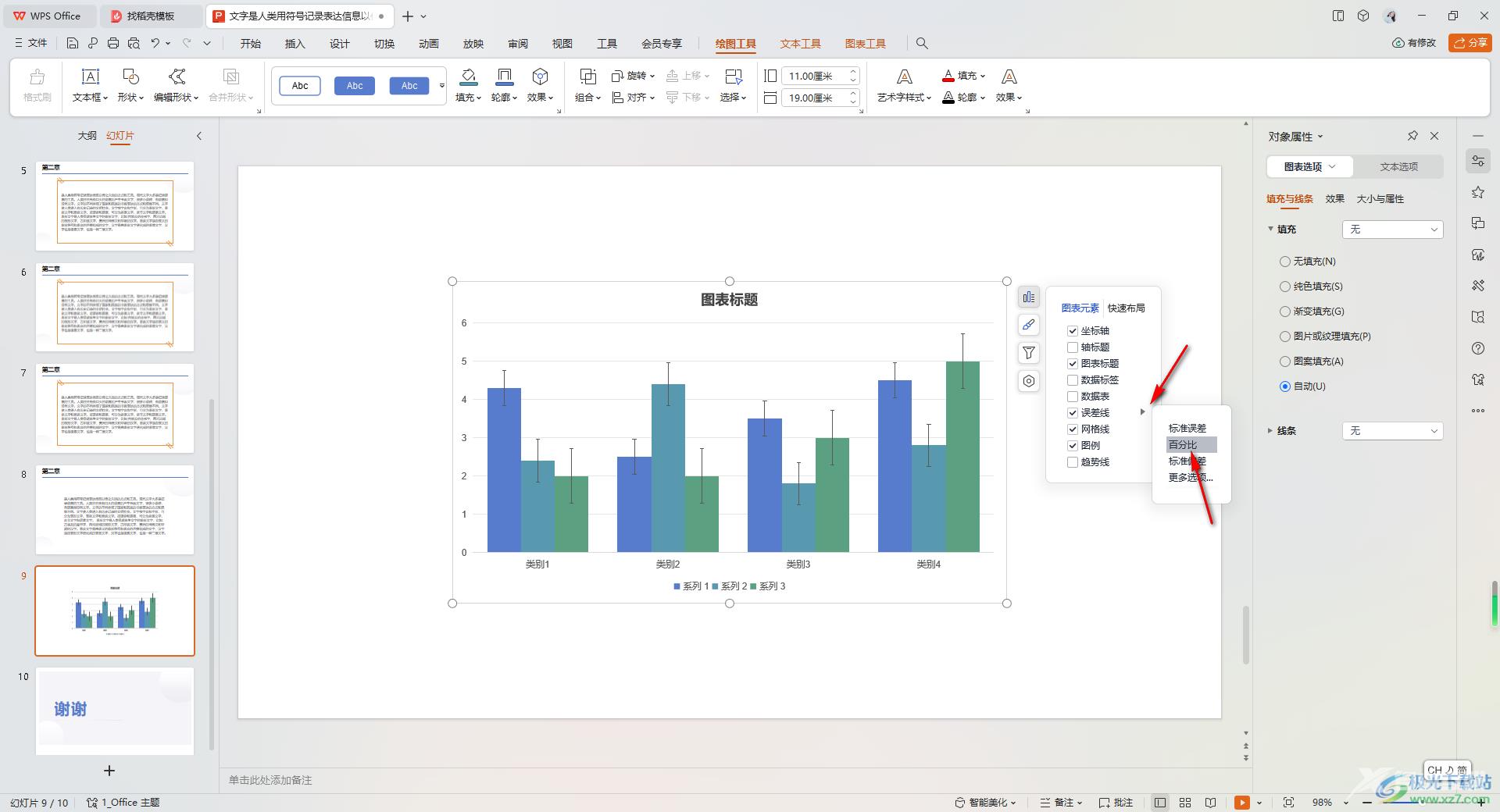Toggle the 数据标签 checkbox
Viewport: 1500px width, 812px height.
tap(1073, 380)
